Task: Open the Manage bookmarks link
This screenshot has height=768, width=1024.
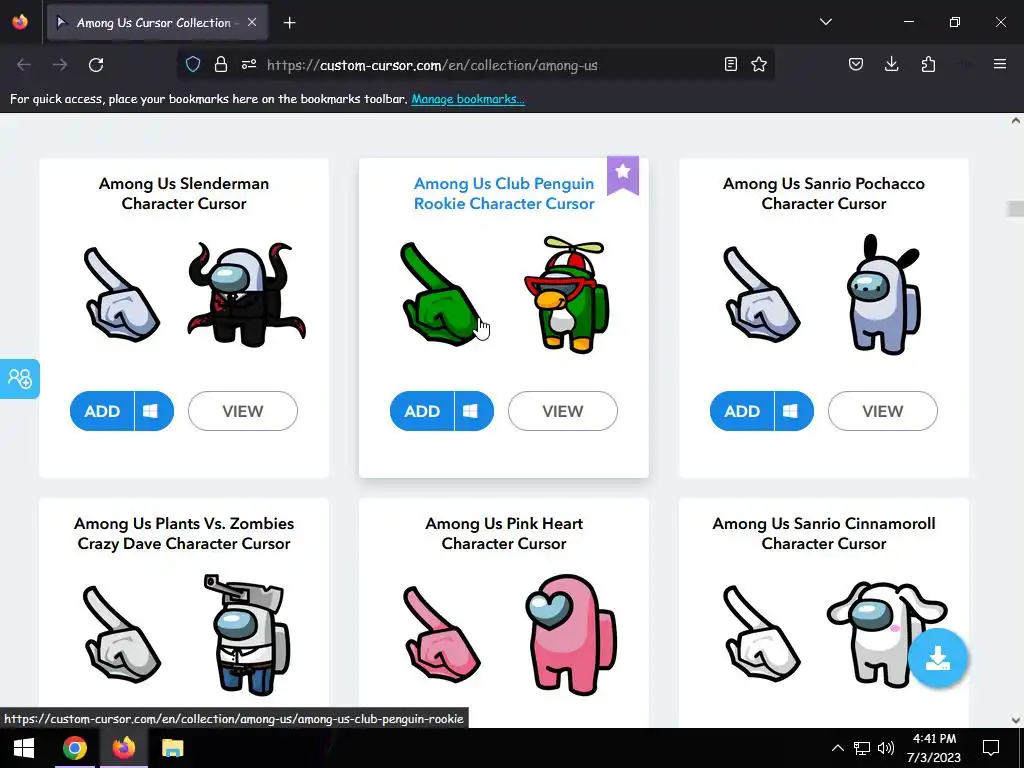Action: 468,99
